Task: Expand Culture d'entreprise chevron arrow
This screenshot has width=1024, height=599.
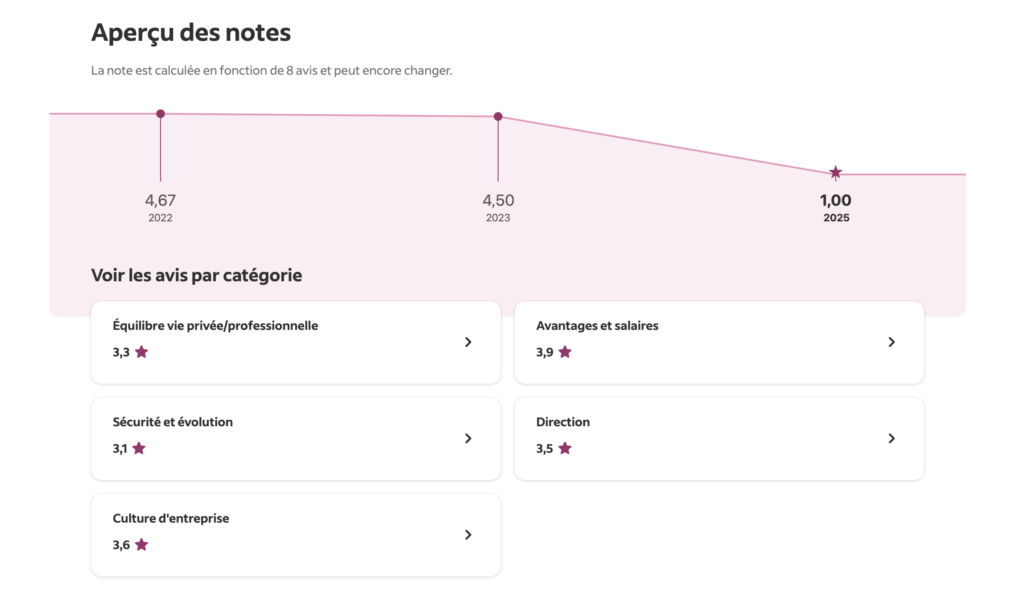Action: point(468,535)
